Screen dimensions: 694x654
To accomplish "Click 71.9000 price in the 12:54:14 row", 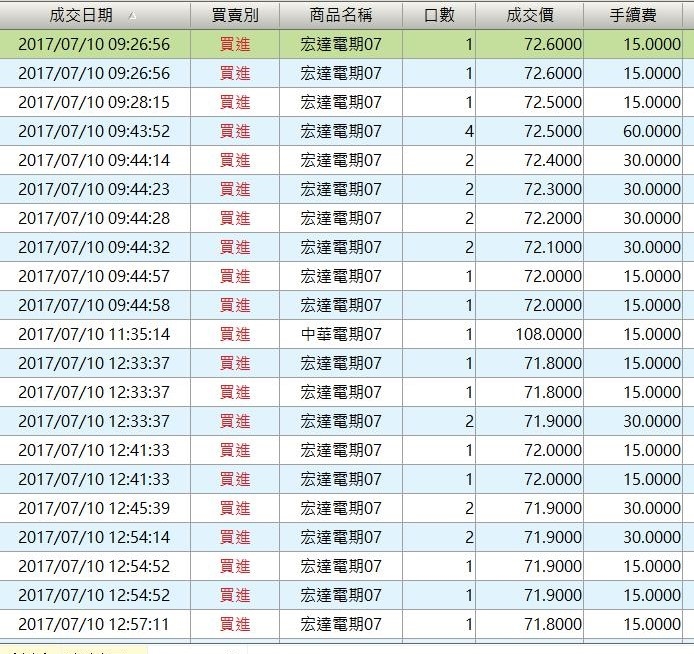I will tap(530, 537).
